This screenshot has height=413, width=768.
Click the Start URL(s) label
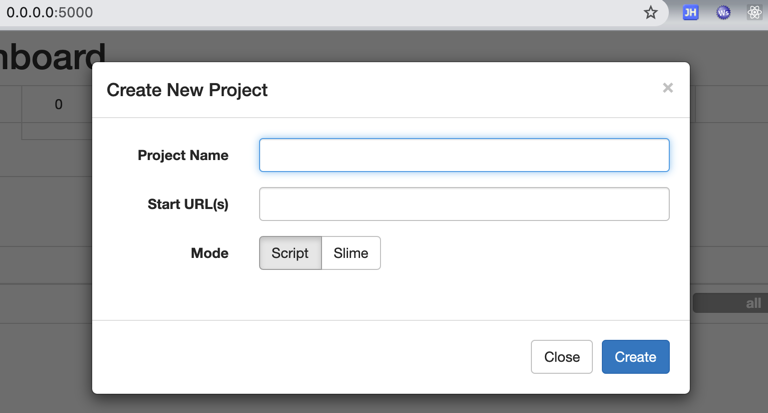pyautogui.click(x=188, y=204)
